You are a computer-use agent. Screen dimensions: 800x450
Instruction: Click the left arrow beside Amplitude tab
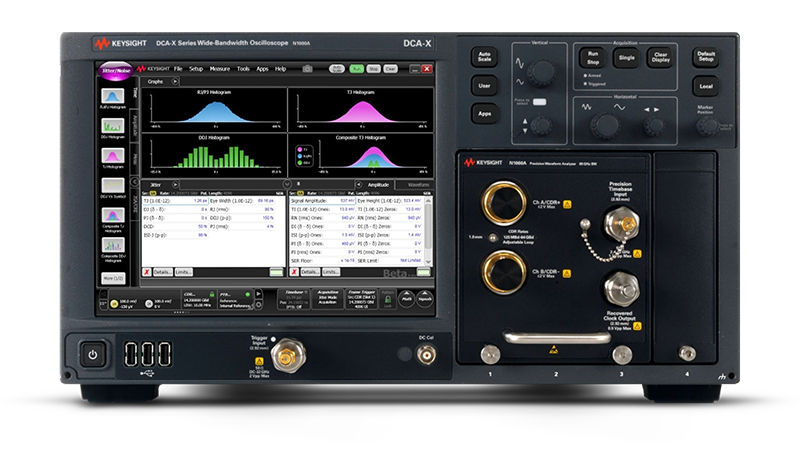[359, 185]
